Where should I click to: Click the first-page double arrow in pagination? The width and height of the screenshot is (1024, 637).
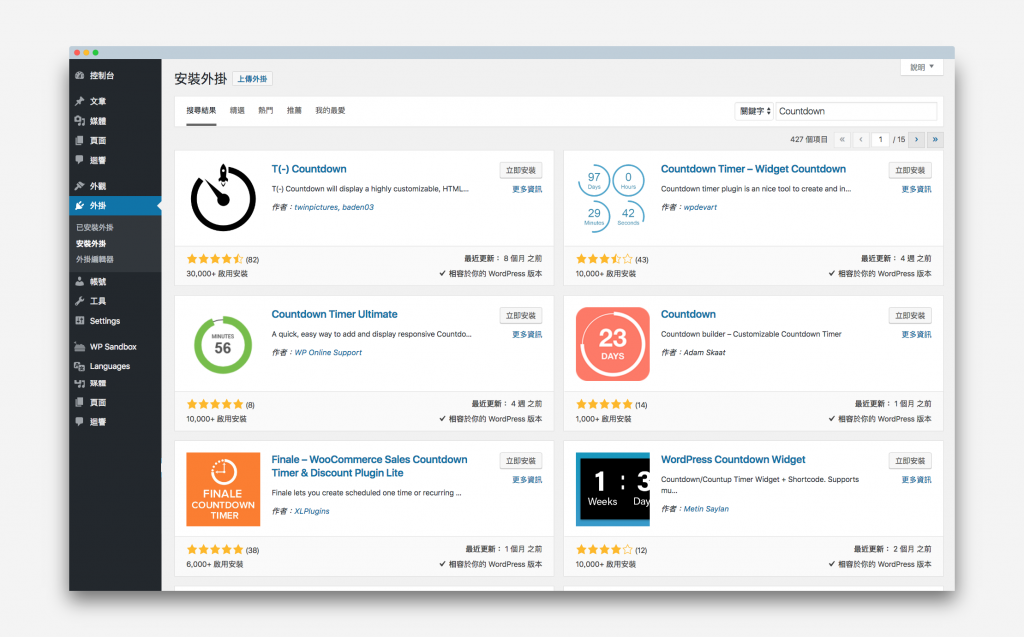pos(842,139)
